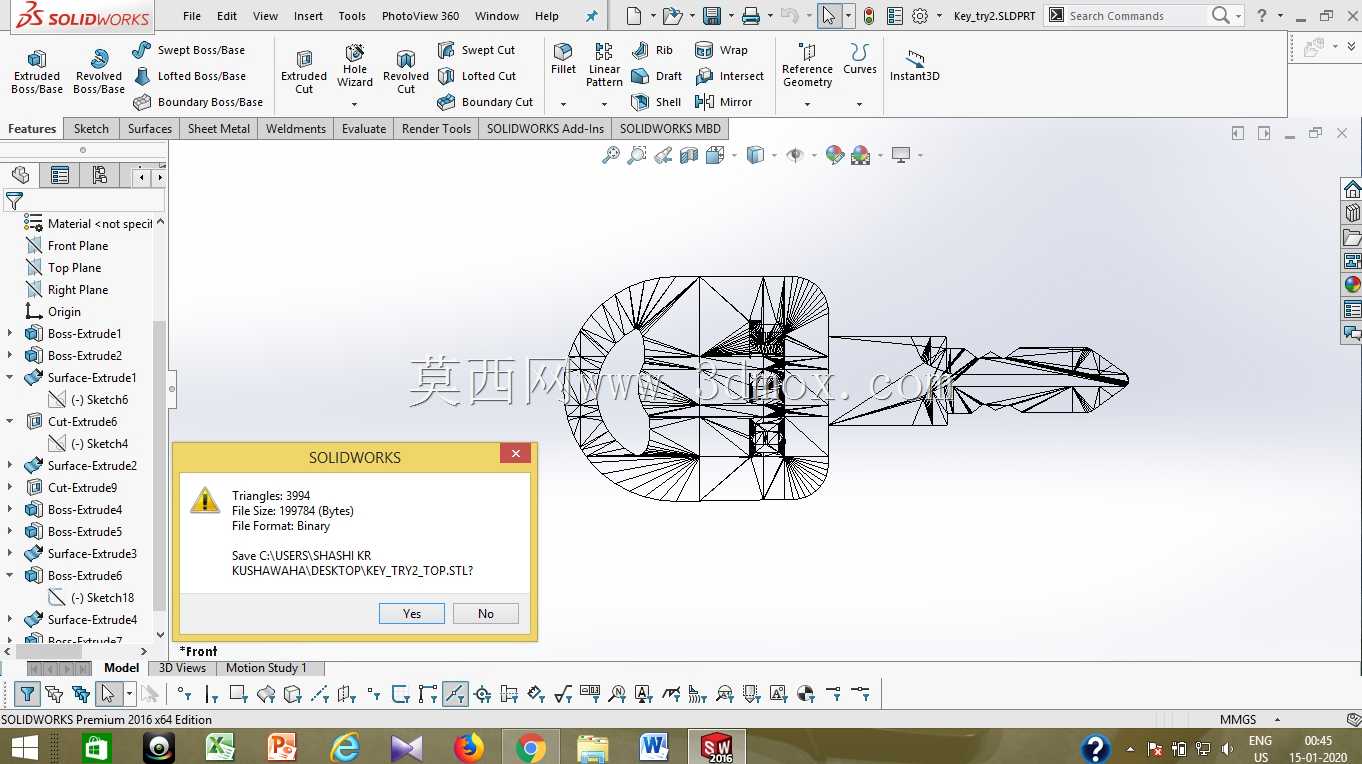
Task: Open the Hole Wizard dropdown arrow
Action: tap(354, 104)
